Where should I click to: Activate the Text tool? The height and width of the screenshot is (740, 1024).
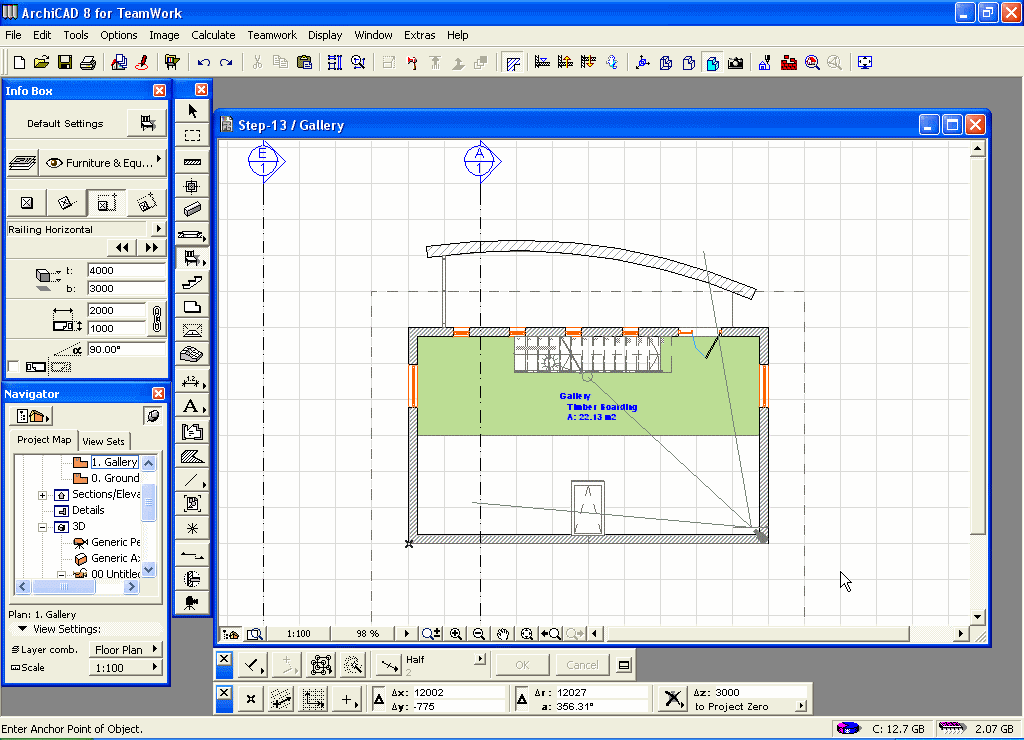(x=191, y=406)
